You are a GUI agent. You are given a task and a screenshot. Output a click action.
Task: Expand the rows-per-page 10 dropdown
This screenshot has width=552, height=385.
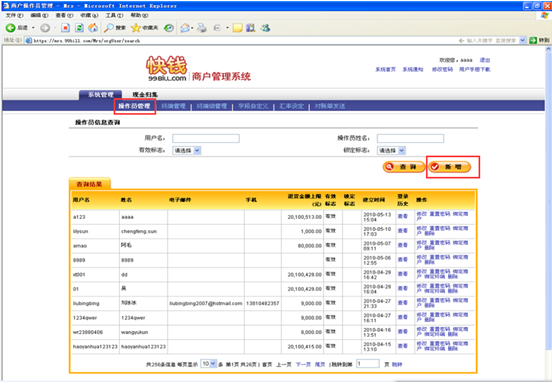click(208, 364)
